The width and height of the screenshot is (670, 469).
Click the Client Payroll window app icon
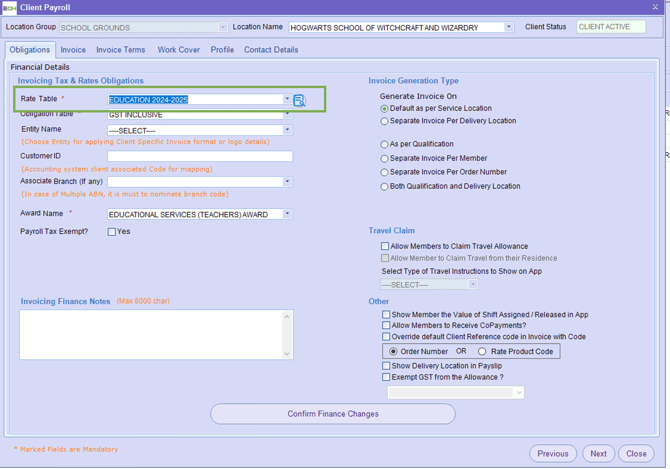[9, 7]
